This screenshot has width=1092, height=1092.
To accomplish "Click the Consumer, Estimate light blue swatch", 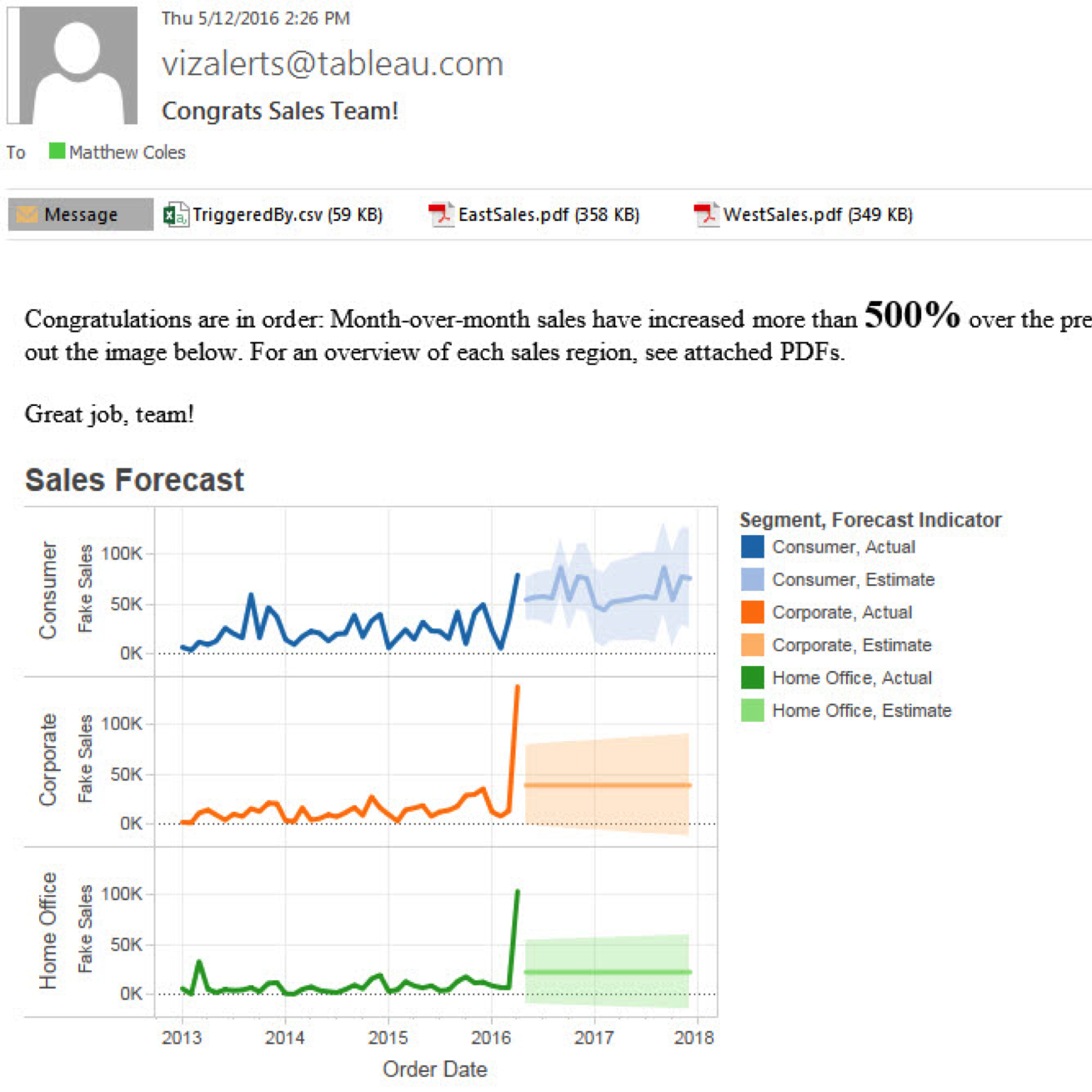I will 752,579.
